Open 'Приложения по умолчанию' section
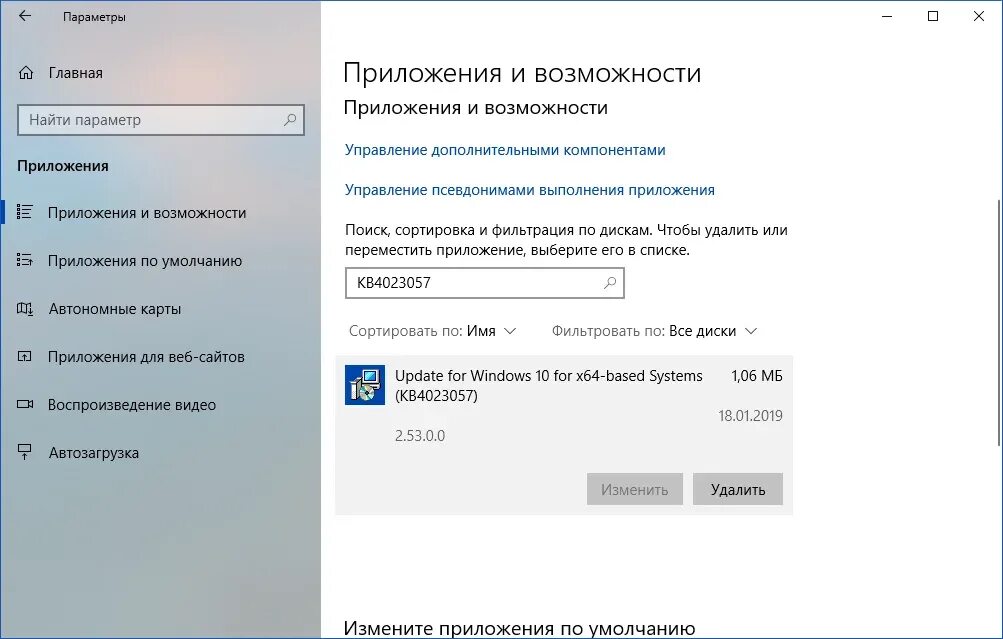1003x639 pixels. click(145, 261)
